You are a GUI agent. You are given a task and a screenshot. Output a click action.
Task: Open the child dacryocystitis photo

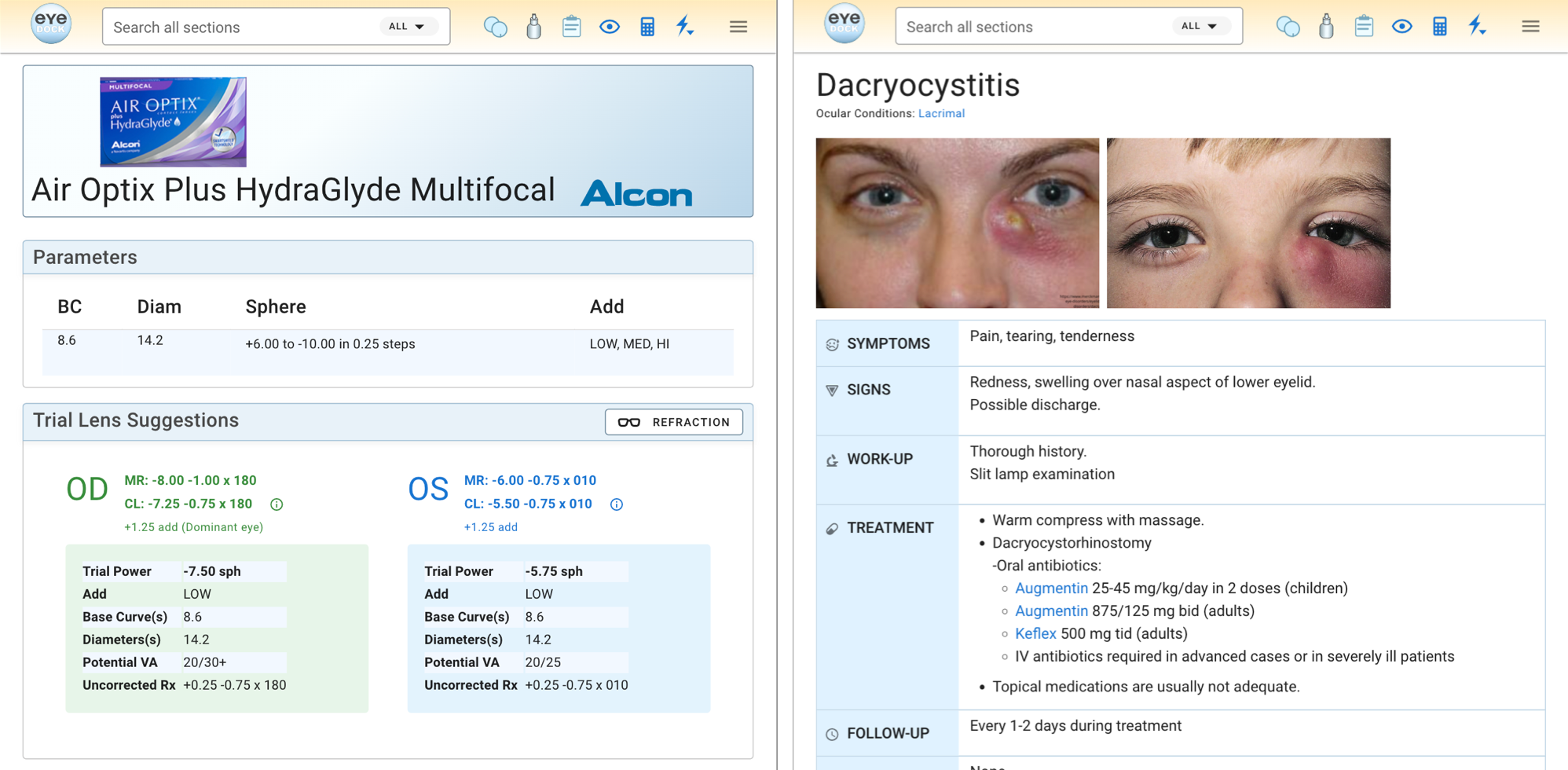[x=1248, y=223]
